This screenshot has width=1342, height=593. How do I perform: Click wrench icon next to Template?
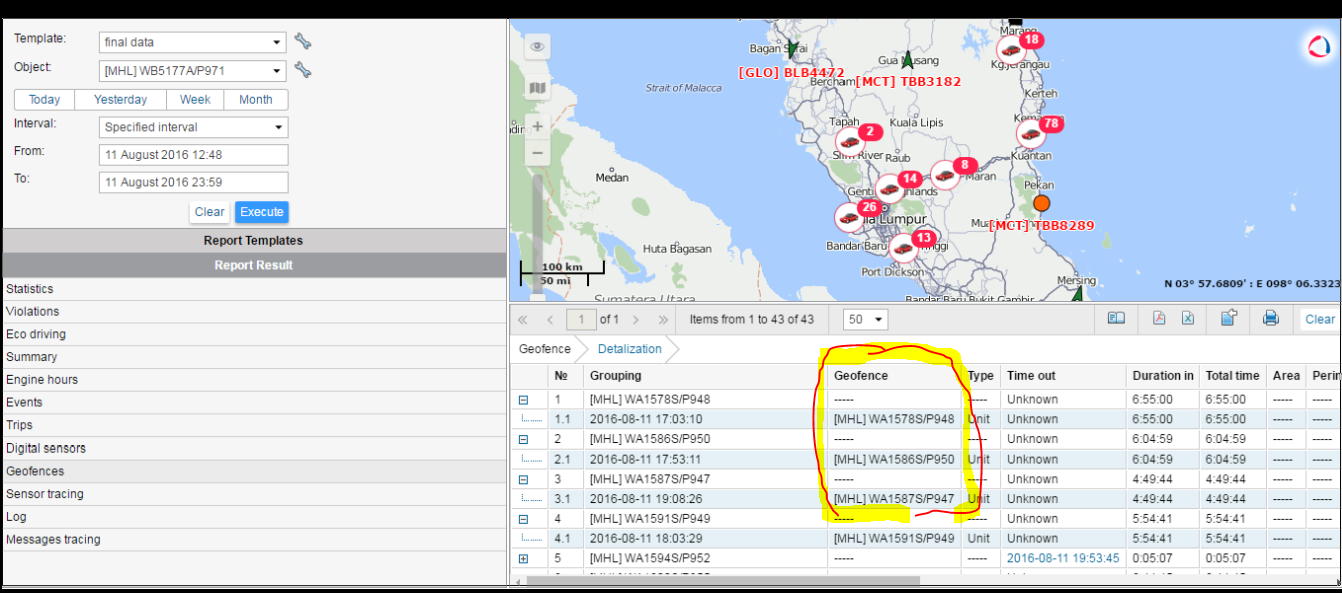pos(303,42)
